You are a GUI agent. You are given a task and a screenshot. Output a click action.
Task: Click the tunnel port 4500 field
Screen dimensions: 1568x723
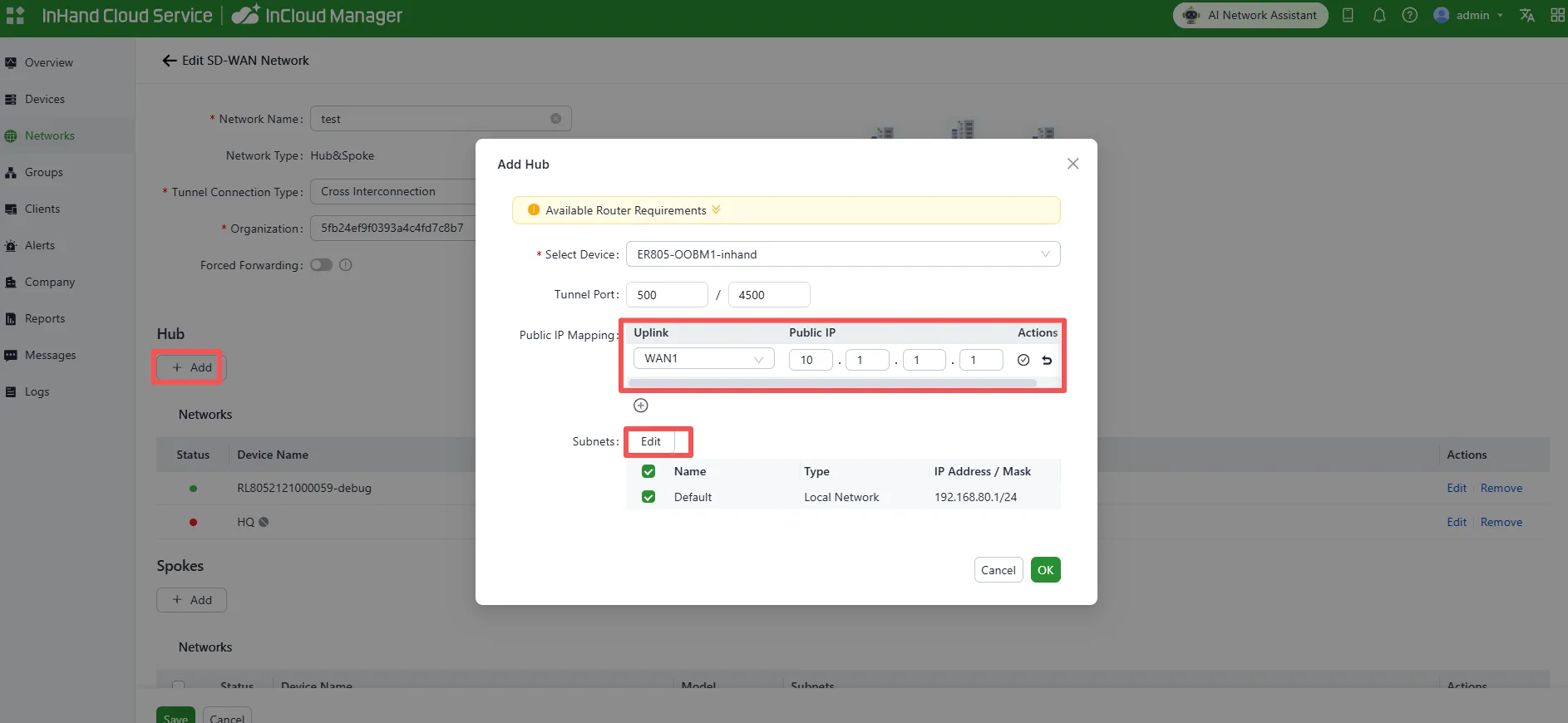click(x=768, y=295)
